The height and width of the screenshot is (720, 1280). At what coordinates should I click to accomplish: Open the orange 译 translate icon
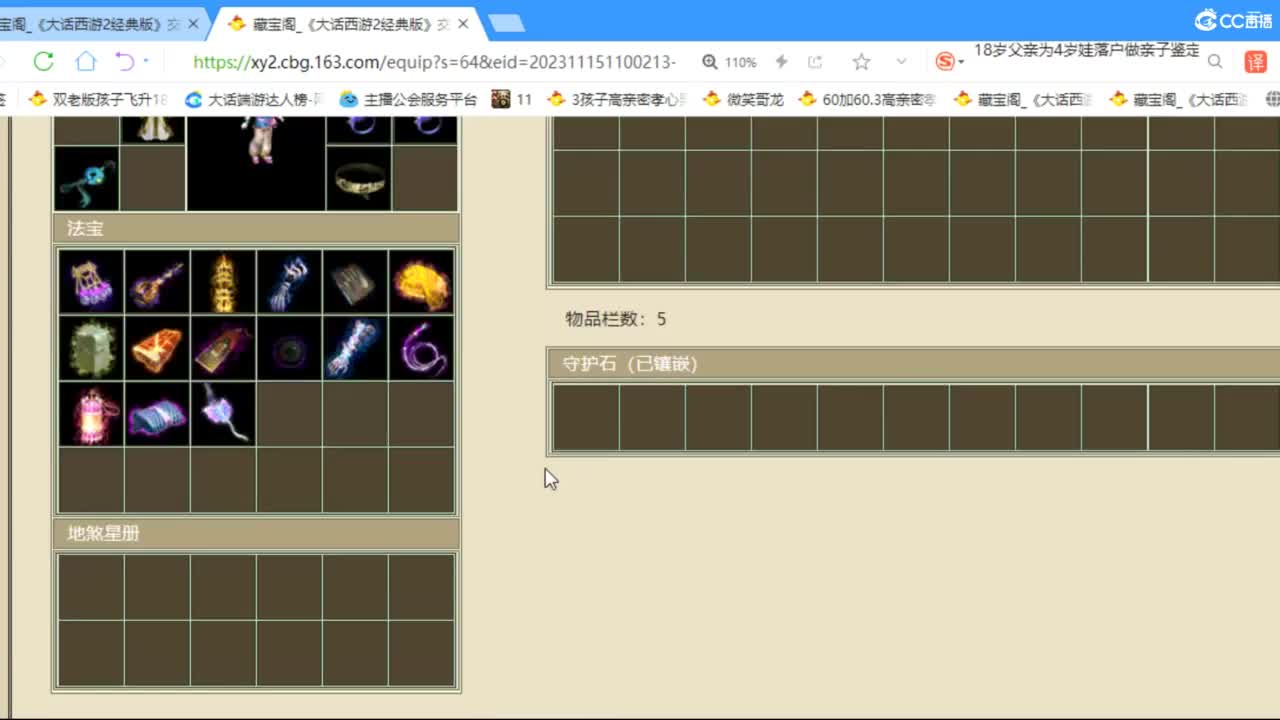click(1255, 62)
